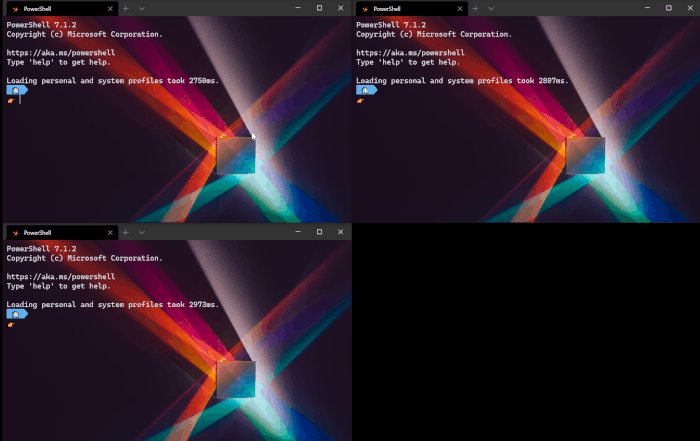Open profile dropdown in bottom-left terminal window

tap(142, 233)
